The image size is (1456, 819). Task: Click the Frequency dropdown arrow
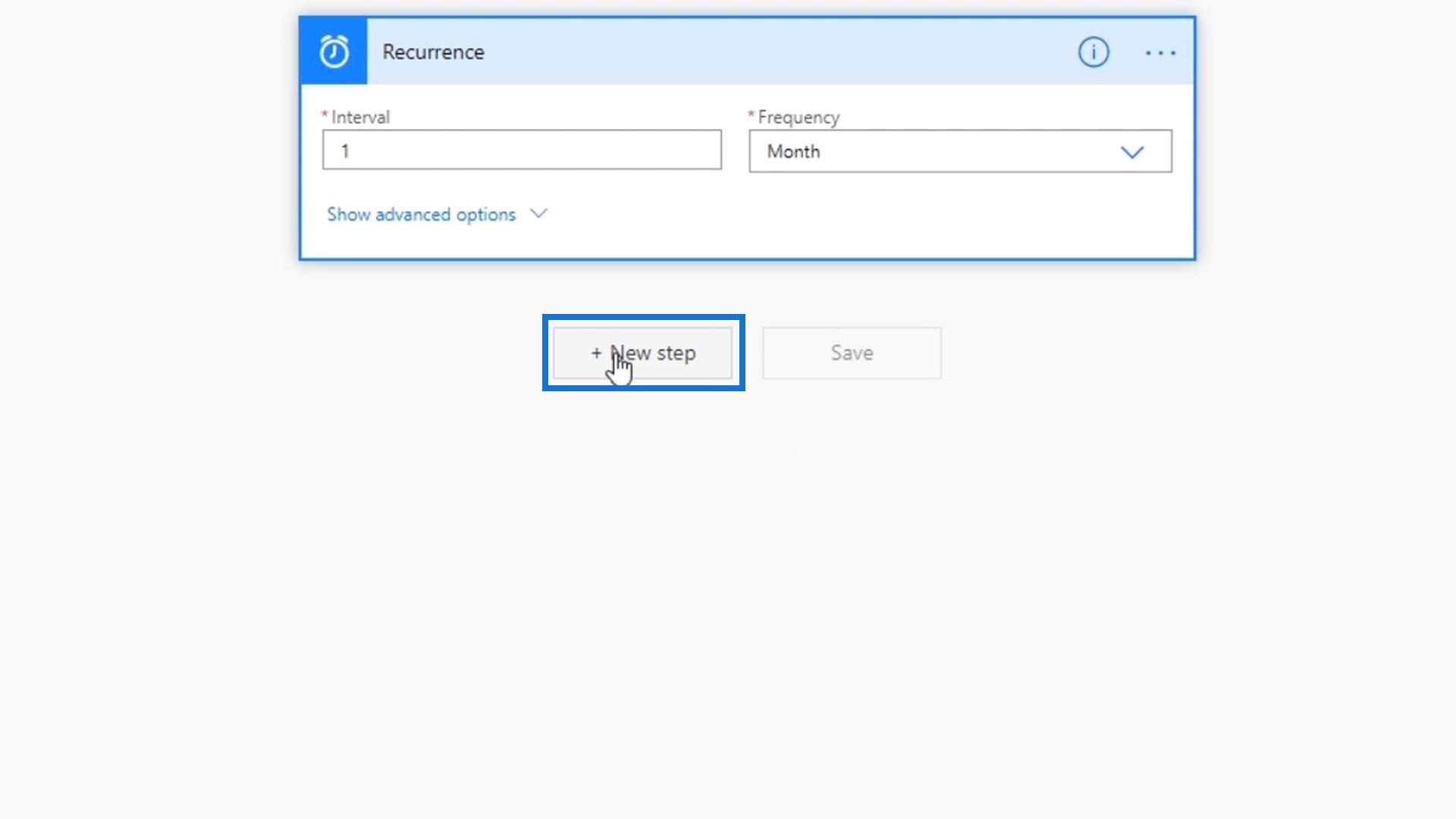[1132, 152]
